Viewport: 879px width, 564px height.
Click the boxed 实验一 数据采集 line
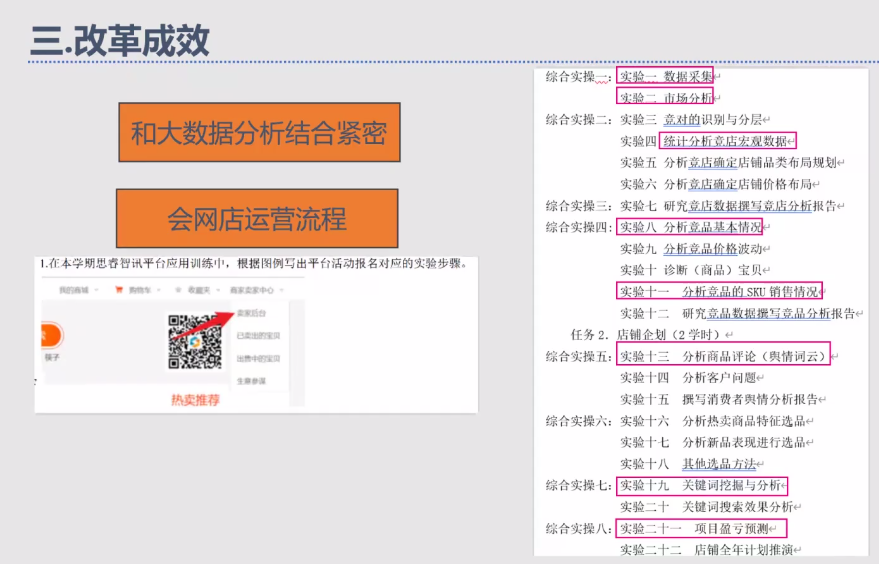pyautogui.click(x=664, y=76)
